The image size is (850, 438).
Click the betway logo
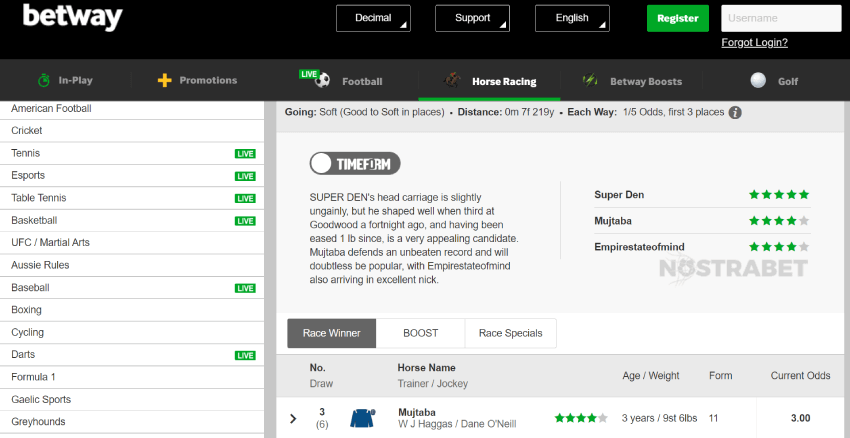(x=73, y=17)
